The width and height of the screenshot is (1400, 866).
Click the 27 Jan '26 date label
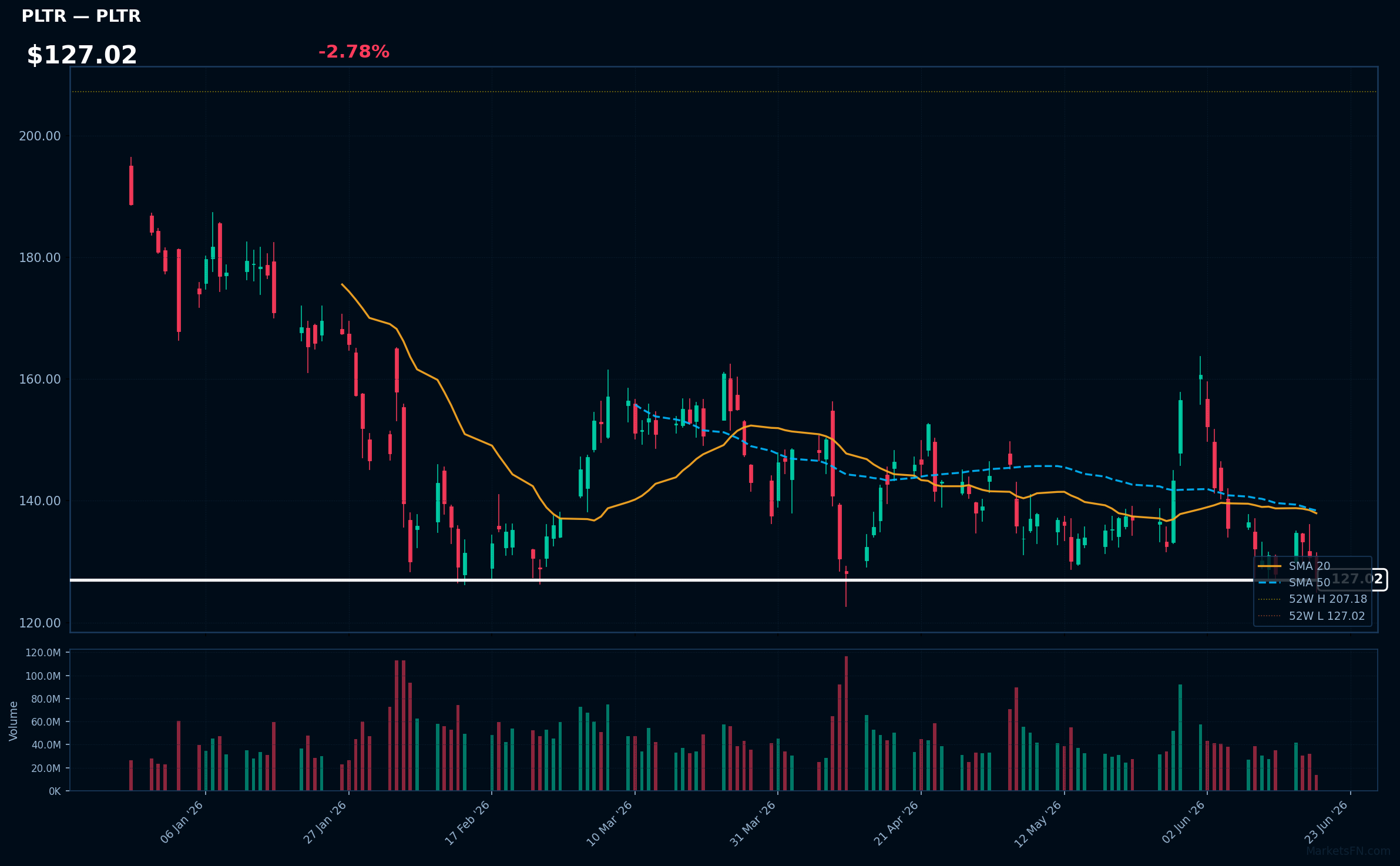[325, 823]
